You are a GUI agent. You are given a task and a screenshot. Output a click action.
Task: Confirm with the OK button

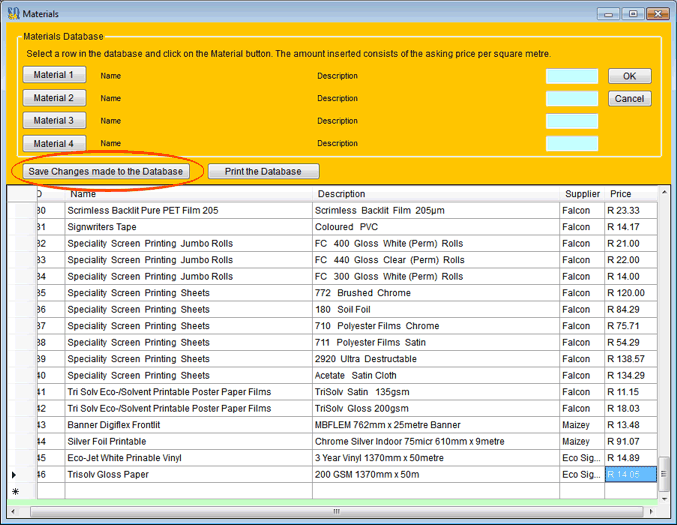pyautogui.click(x=629, y=76)
